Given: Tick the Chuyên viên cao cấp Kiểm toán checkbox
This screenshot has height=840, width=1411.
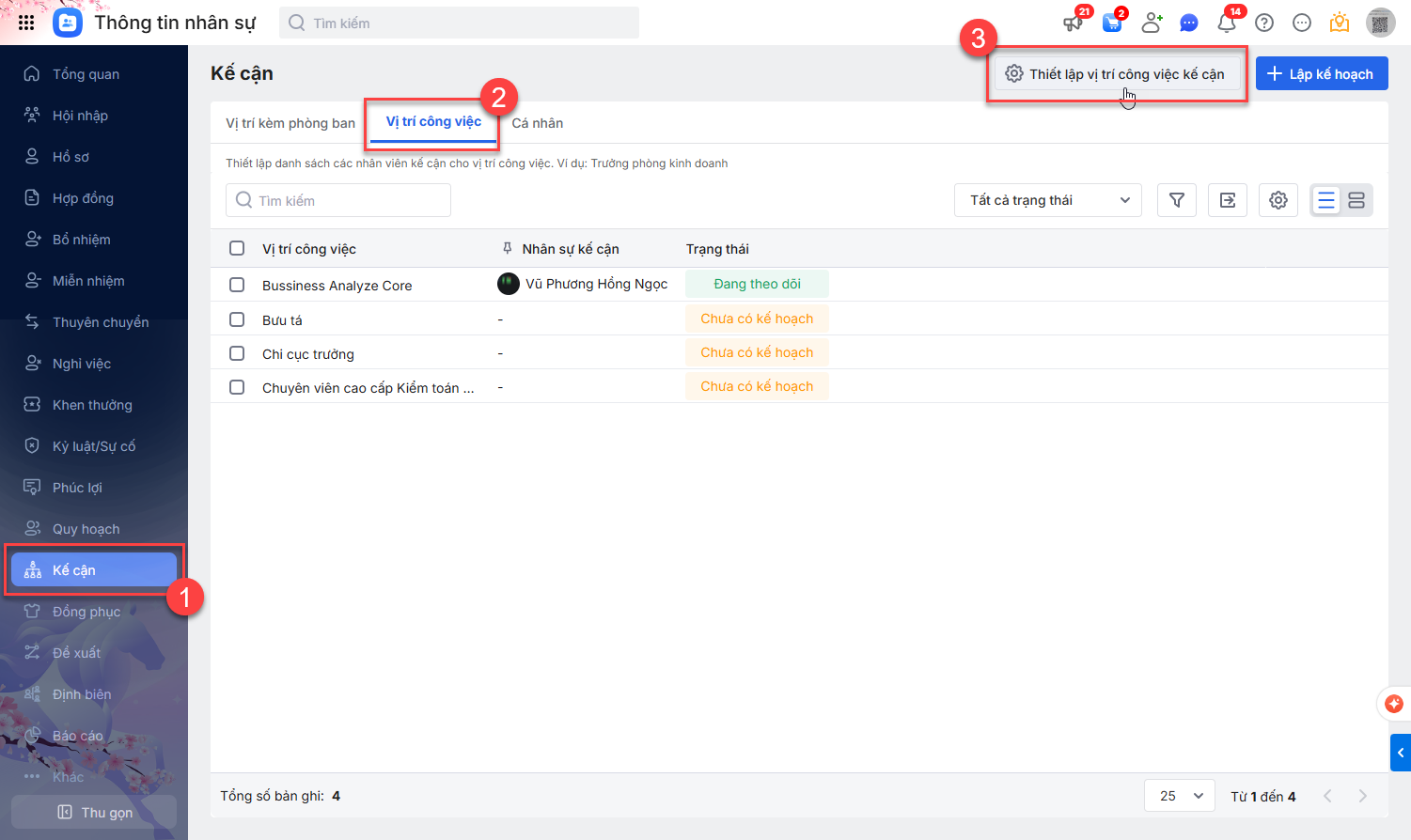Looking at the screenshot, I should tap(237, 387).
